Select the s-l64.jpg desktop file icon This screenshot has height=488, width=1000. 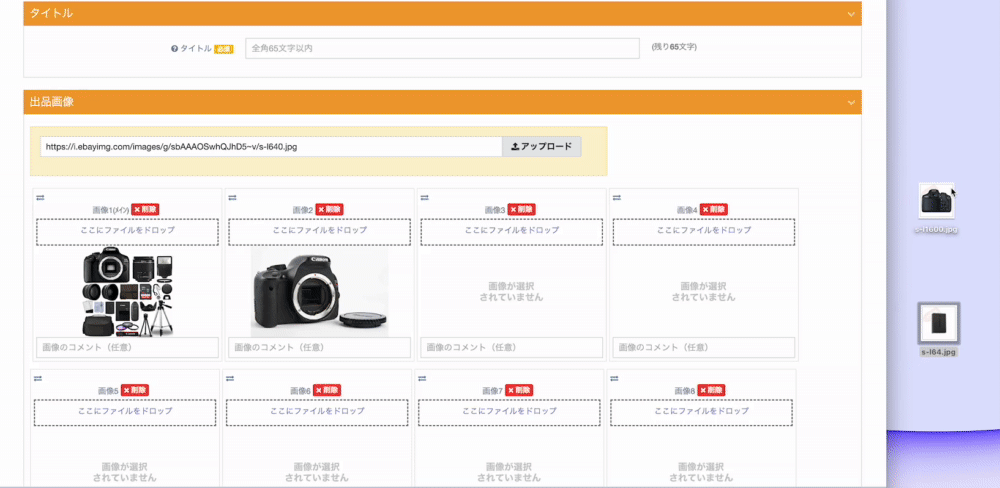pos(939,323)
